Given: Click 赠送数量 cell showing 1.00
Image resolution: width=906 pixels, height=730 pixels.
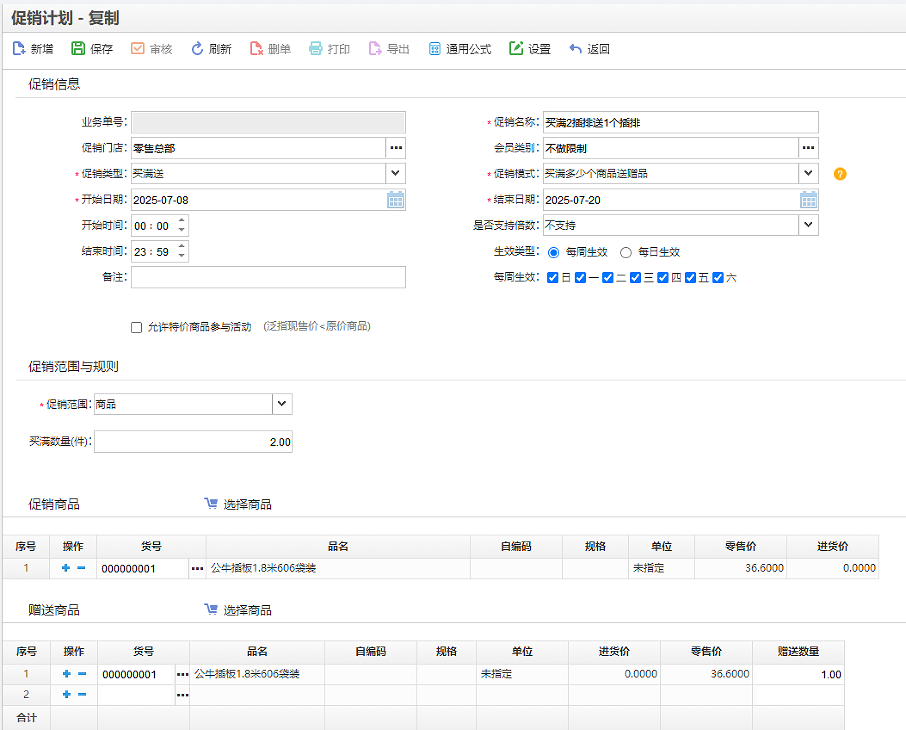Looking at the screenshot, I should coord(799,675).
